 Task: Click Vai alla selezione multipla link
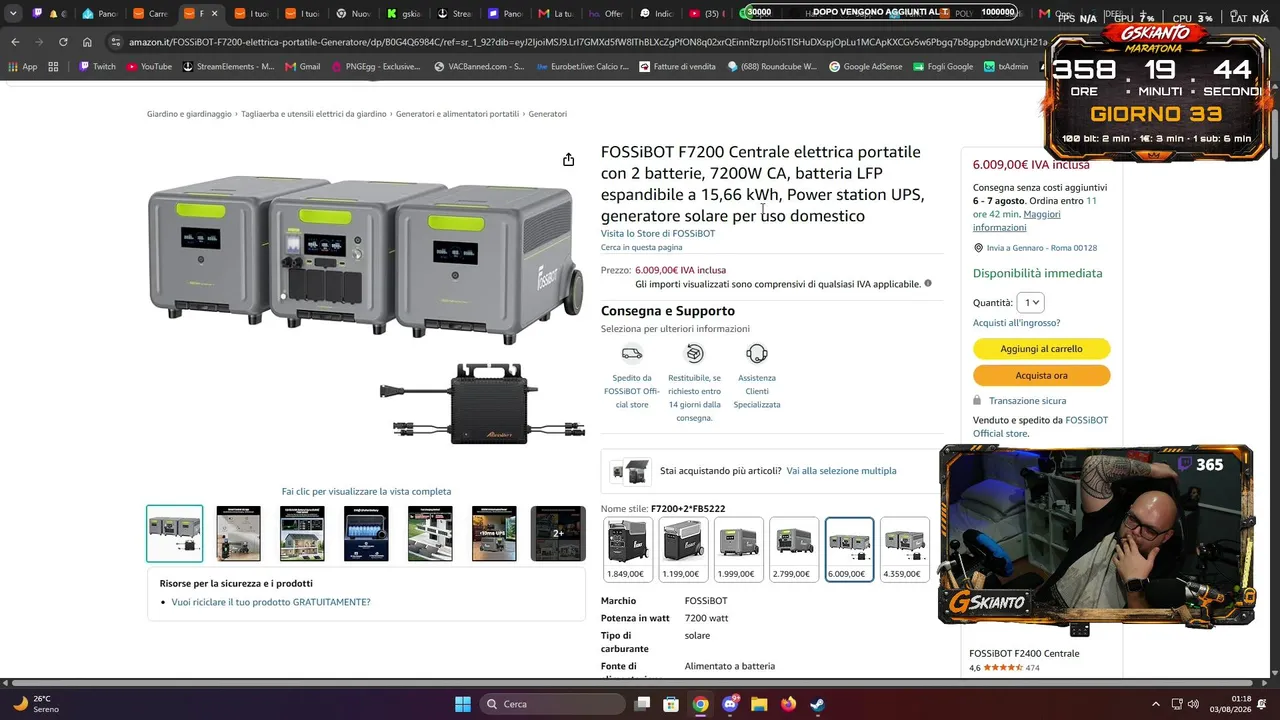(x=841, y=471)
